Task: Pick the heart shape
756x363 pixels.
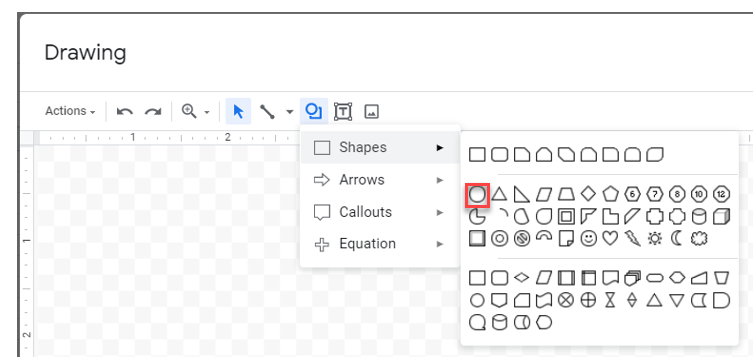Action: 610,238
